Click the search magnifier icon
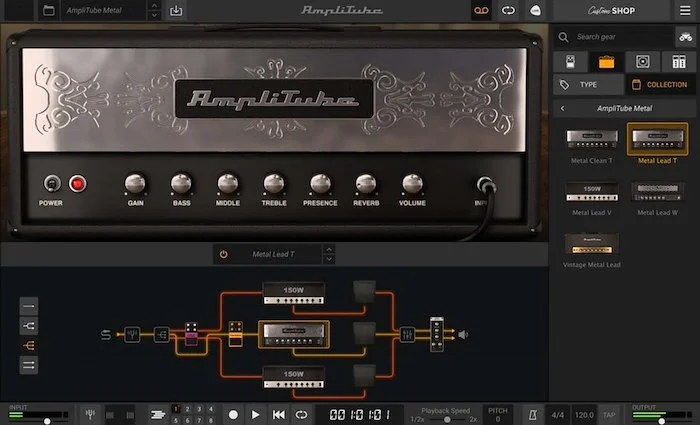 click(x=563, y=37)
